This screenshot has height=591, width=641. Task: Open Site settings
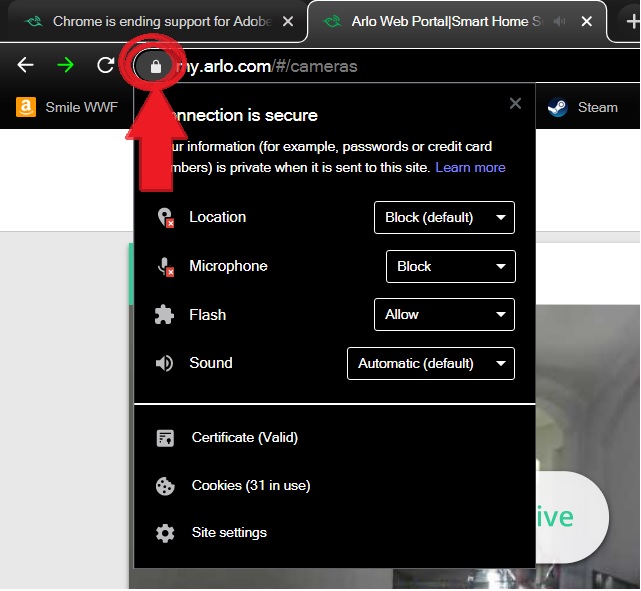pyautogui.click(x=229, y=533)
